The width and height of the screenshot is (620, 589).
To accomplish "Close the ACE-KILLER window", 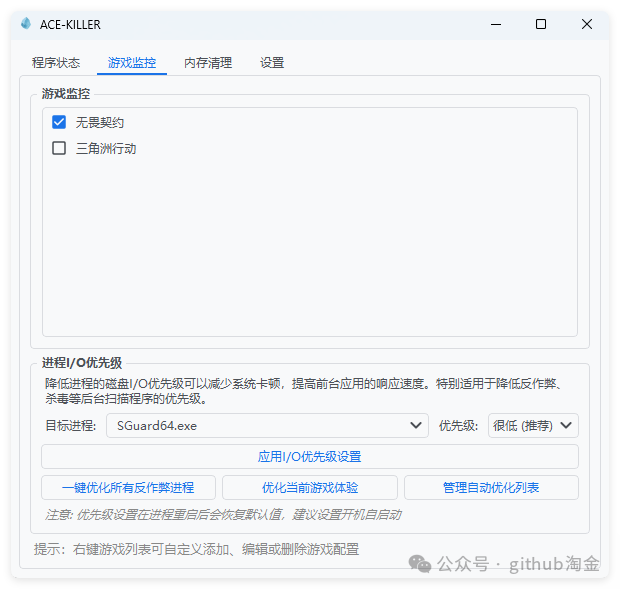I will pos(587,25).
